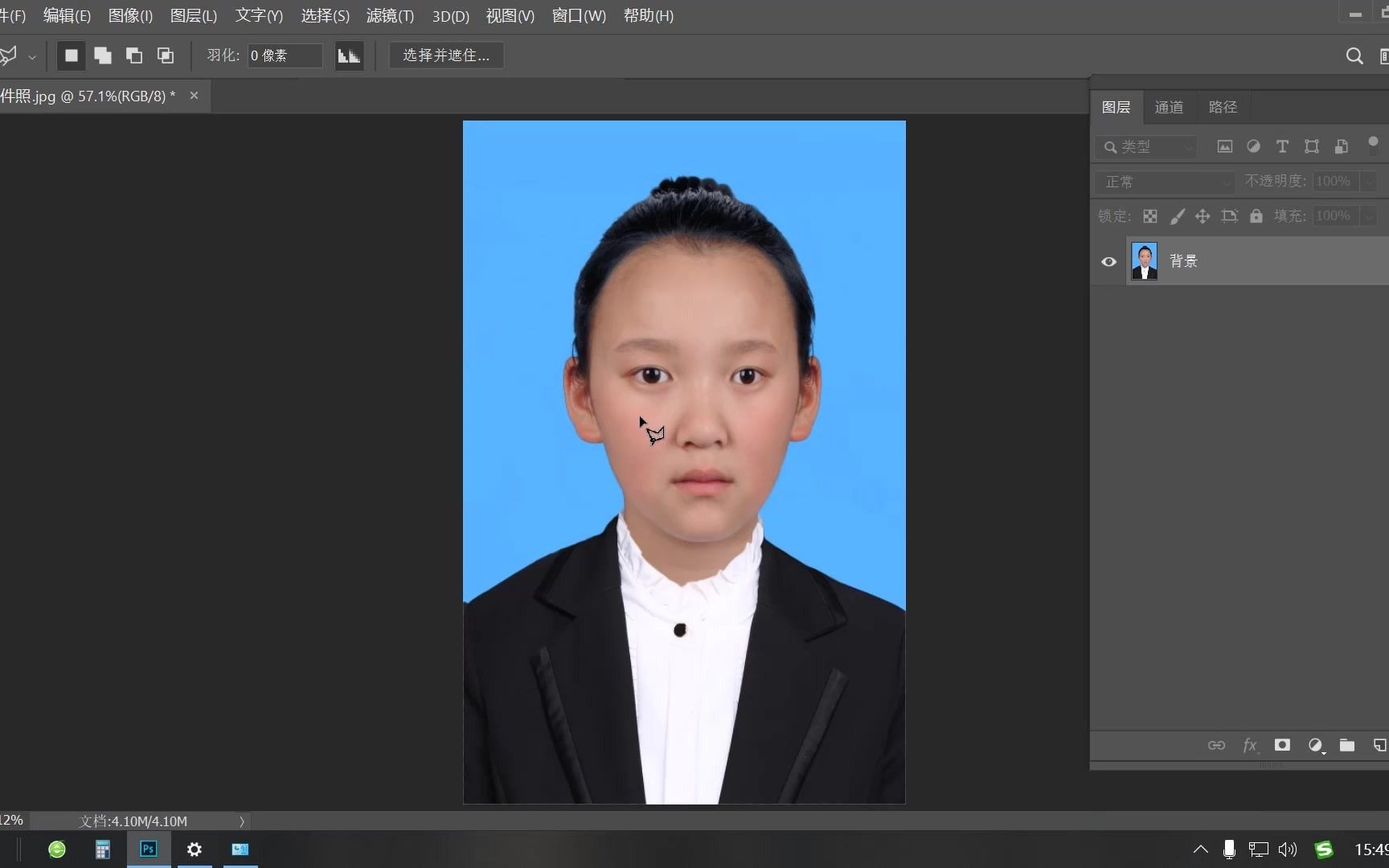Click the Sogou input method tray icon
Image resolution: width=1389 pixels, height=868 pixels.
pyautogui.click(x=1324, y=850)
